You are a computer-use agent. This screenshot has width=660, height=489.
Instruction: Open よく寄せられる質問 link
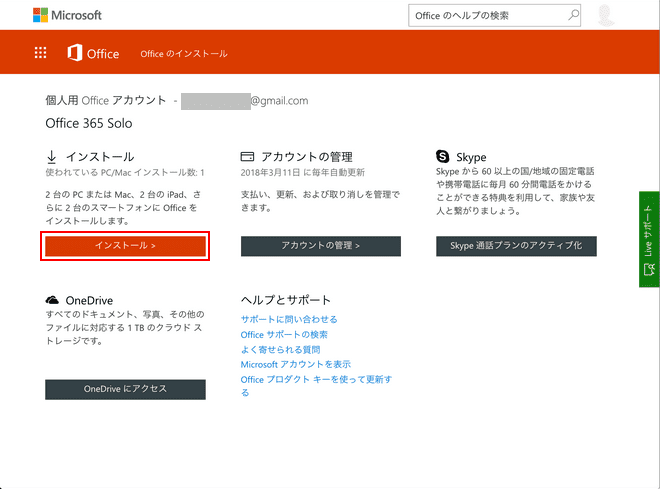point(280,350)
